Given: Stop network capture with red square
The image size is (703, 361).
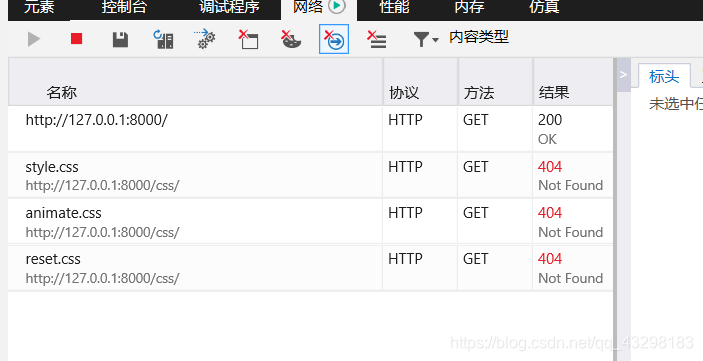Looking at the screenshot, I should [x=77, y=39].
